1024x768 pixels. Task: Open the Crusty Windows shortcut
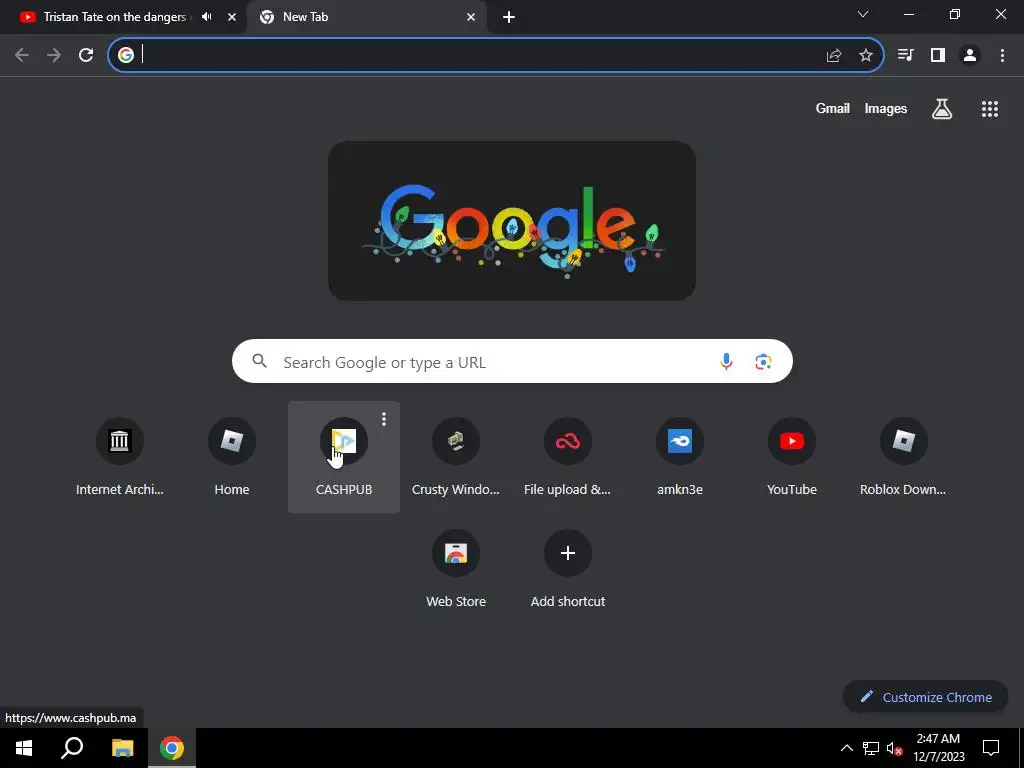click(456, 456)
